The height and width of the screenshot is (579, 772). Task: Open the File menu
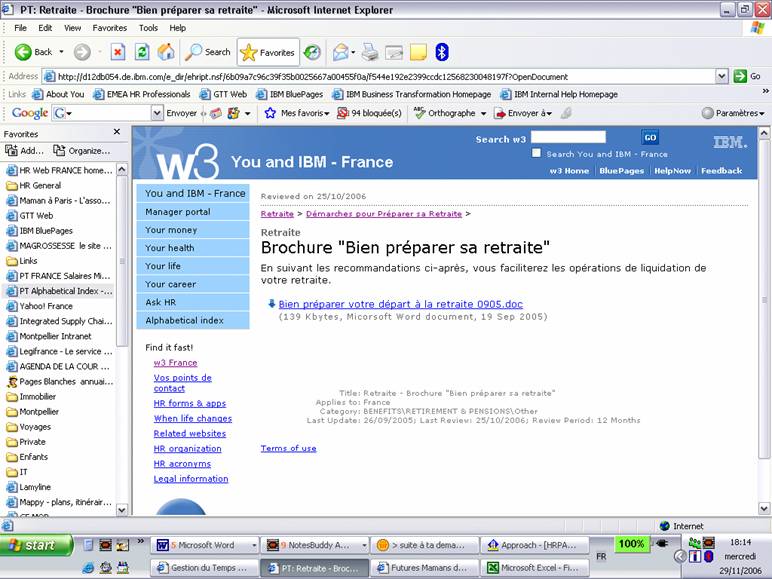tap(20, 28)
